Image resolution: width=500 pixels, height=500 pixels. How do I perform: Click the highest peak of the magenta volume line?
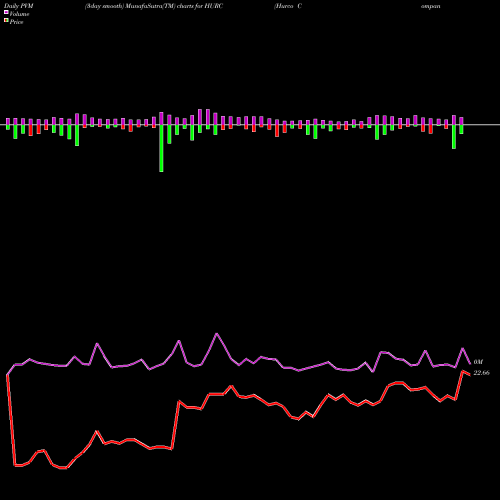click(217, 334)
